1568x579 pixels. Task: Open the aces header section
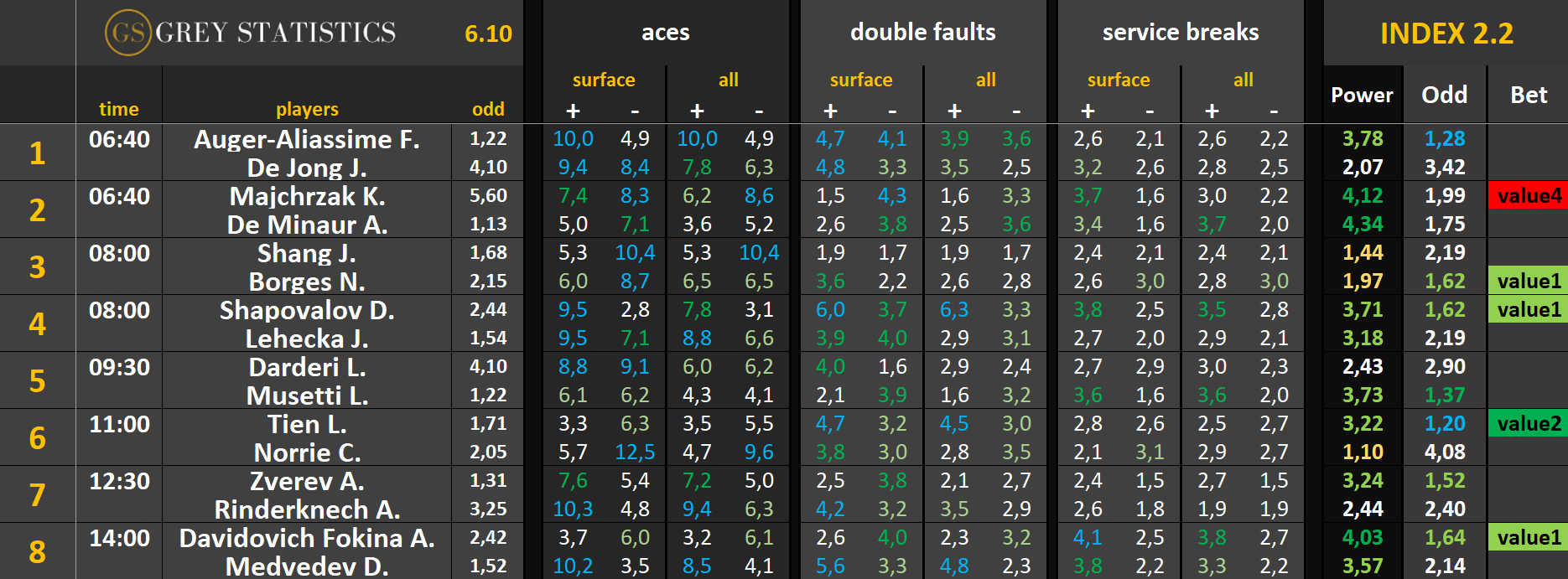[666, 33]
